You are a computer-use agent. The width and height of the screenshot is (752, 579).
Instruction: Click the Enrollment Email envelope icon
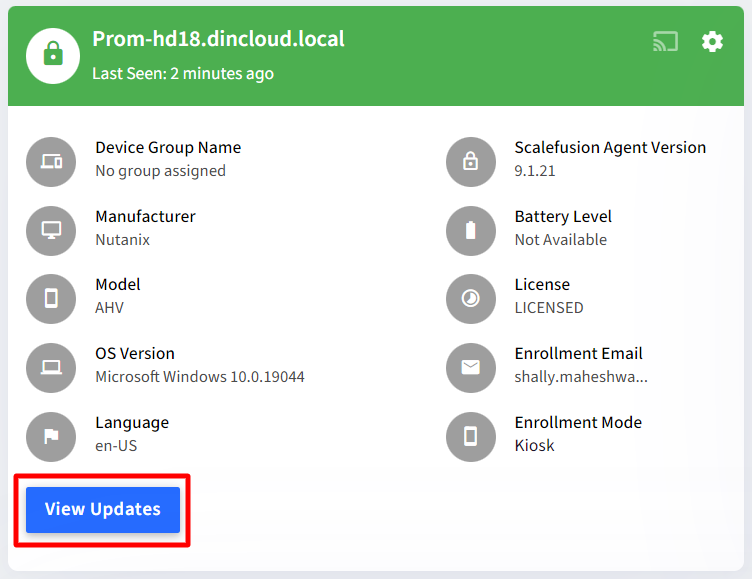(x=470, y=368)
